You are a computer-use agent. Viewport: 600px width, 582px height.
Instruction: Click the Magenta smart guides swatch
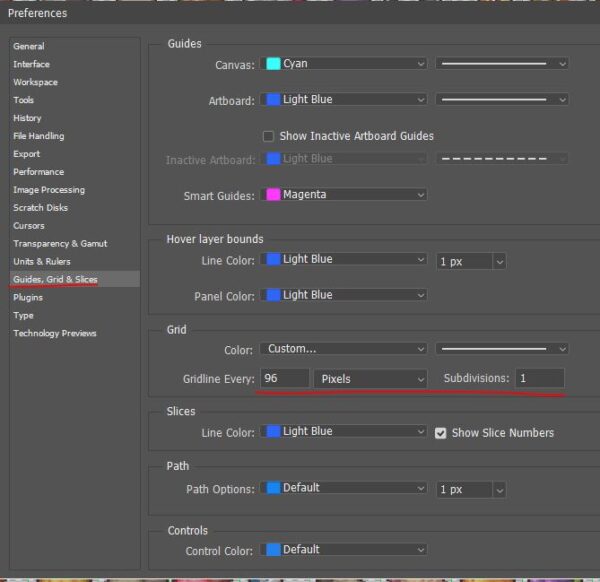pos(273,195)
